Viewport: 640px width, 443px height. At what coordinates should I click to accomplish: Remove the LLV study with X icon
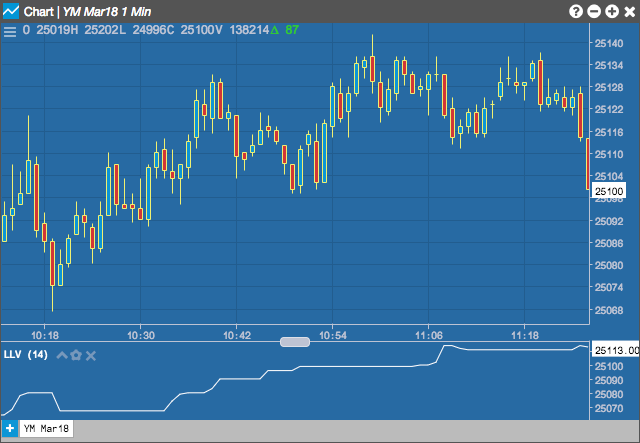[91, 356]
